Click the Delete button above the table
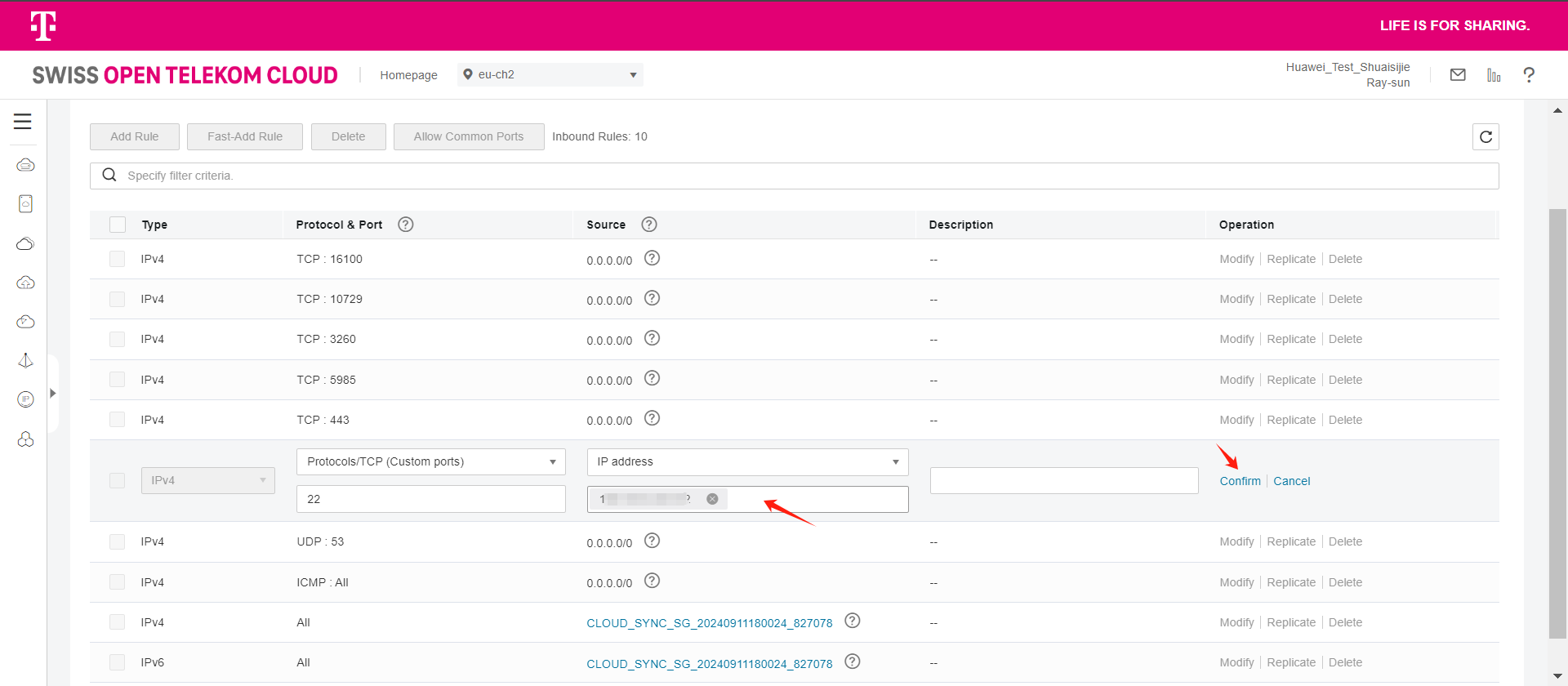The width and height of the screenshot is (1568, 686). (x=349, y=136)
